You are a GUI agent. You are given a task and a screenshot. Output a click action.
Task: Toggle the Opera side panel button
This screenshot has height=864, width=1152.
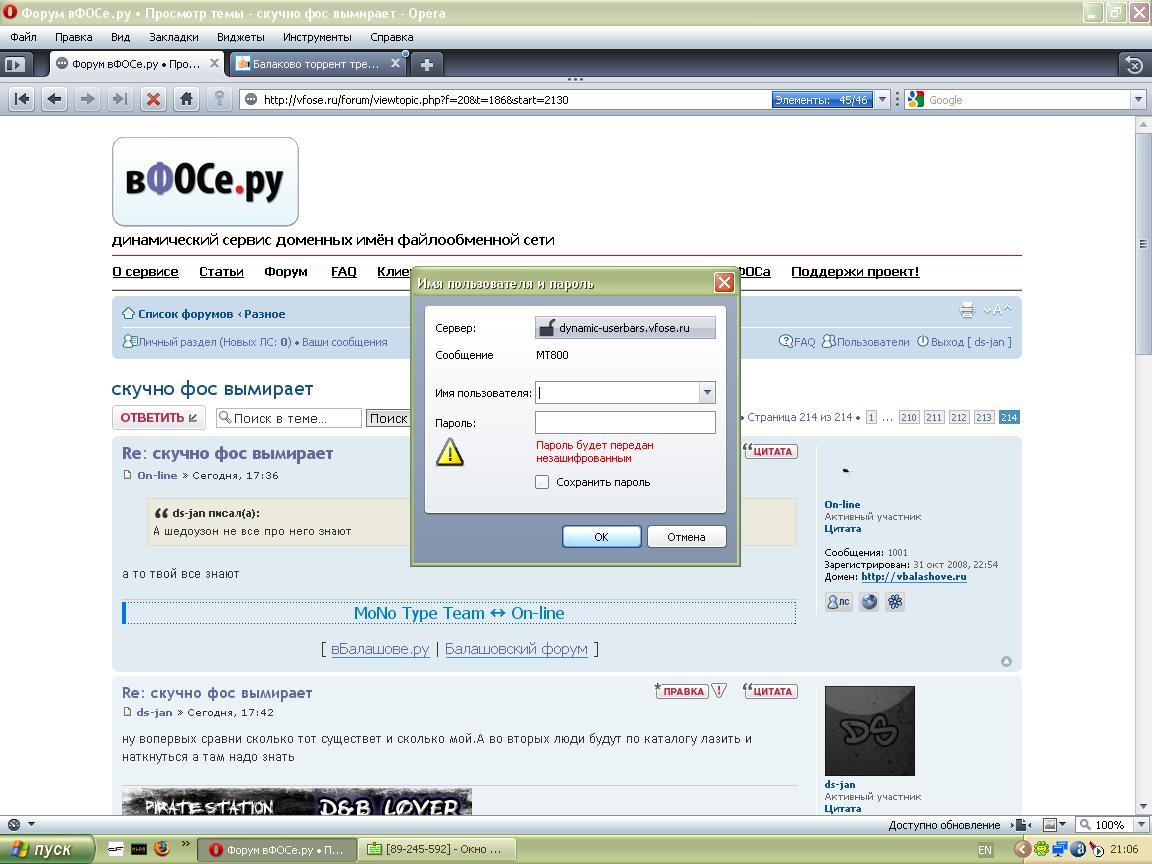(14, 64)
